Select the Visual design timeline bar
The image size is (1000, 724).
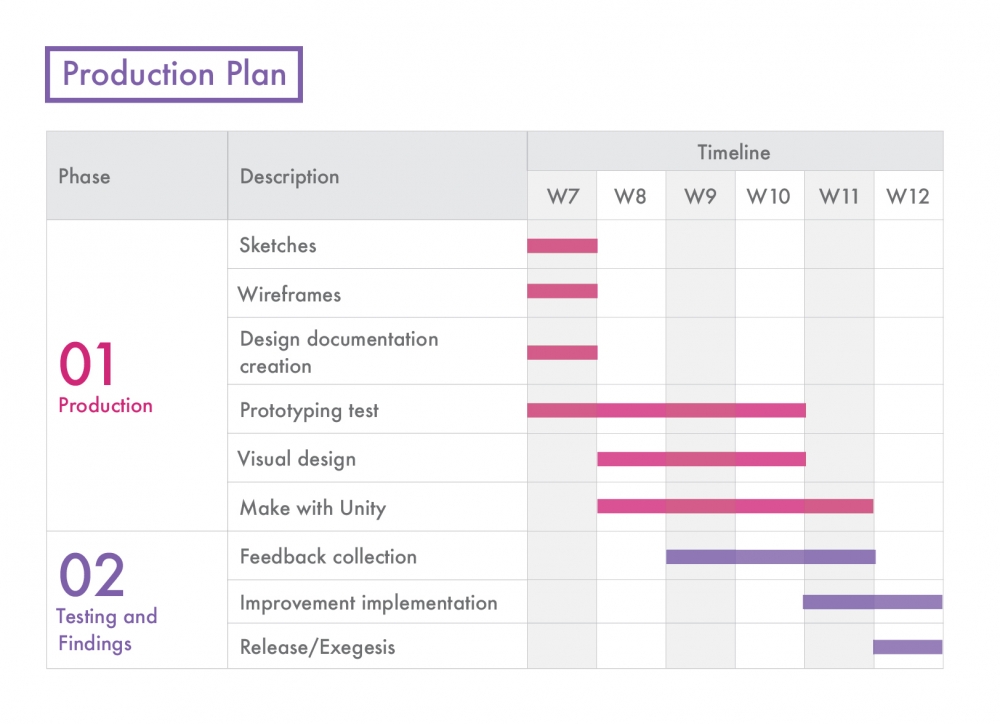click(x=701, y=459)
